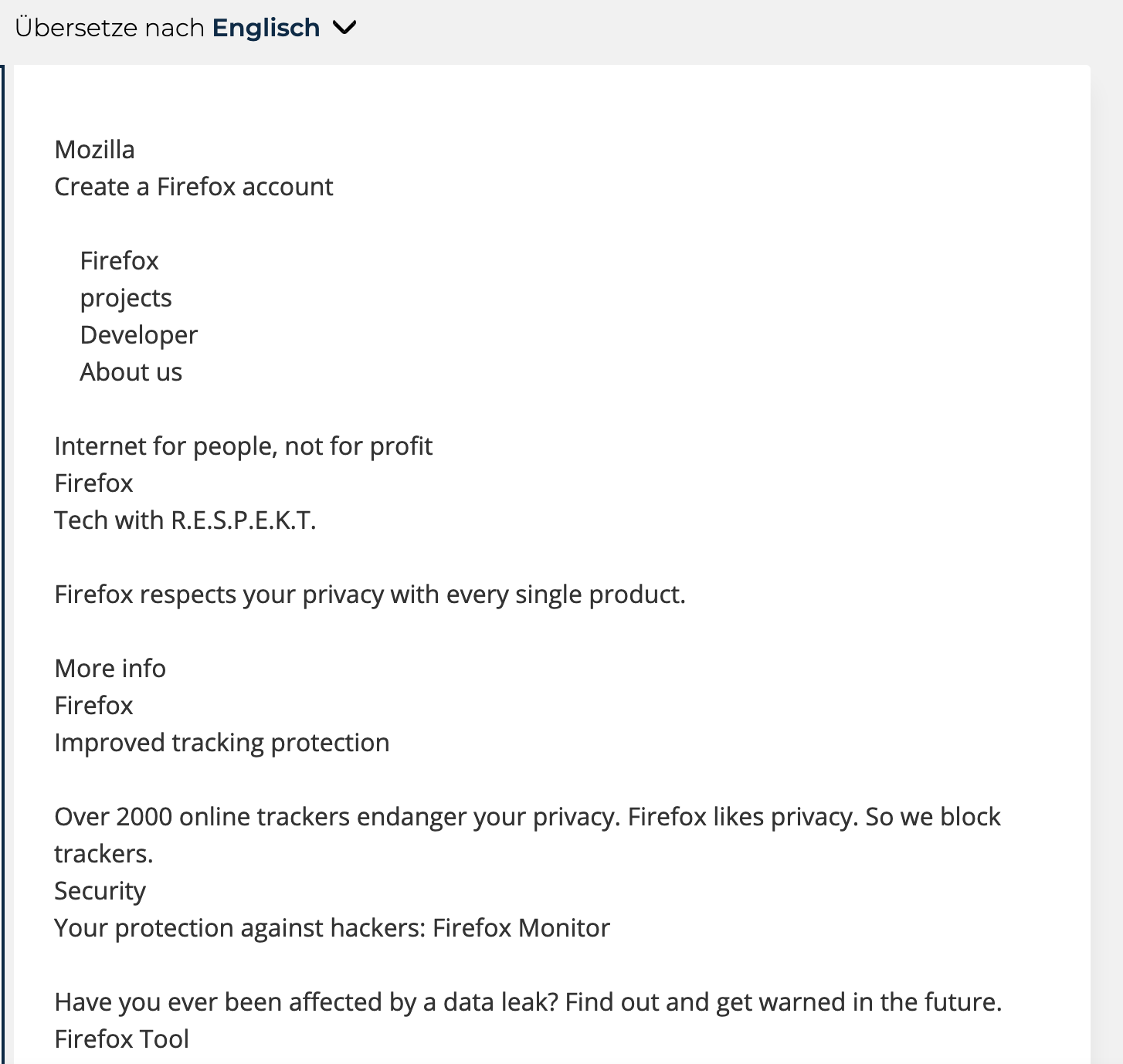Open 'Your protection against hackers: Firefox Monitor'

[x=332, y=928]
